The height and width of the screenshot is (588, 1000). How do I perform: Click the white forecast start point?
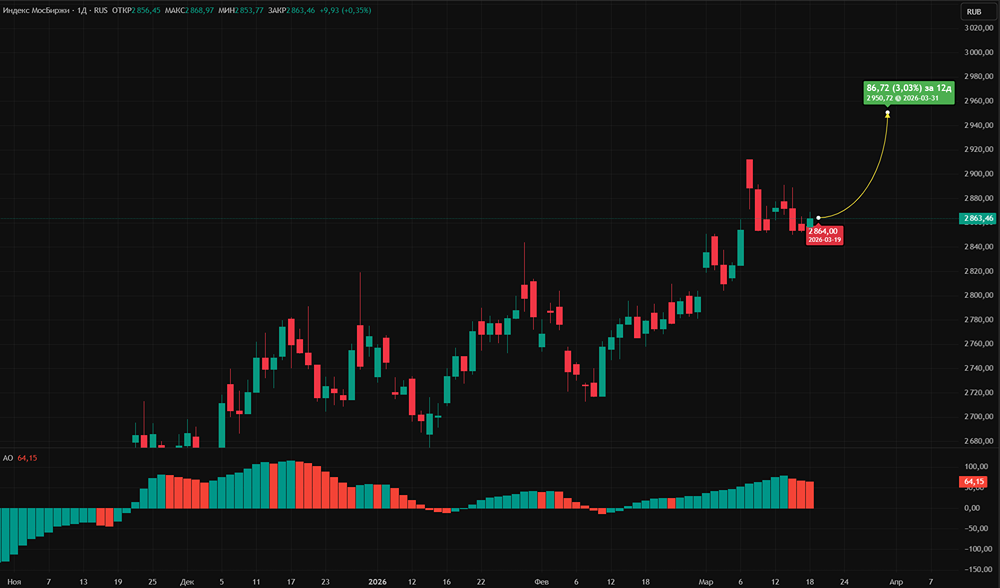click(x=818, y=218)
